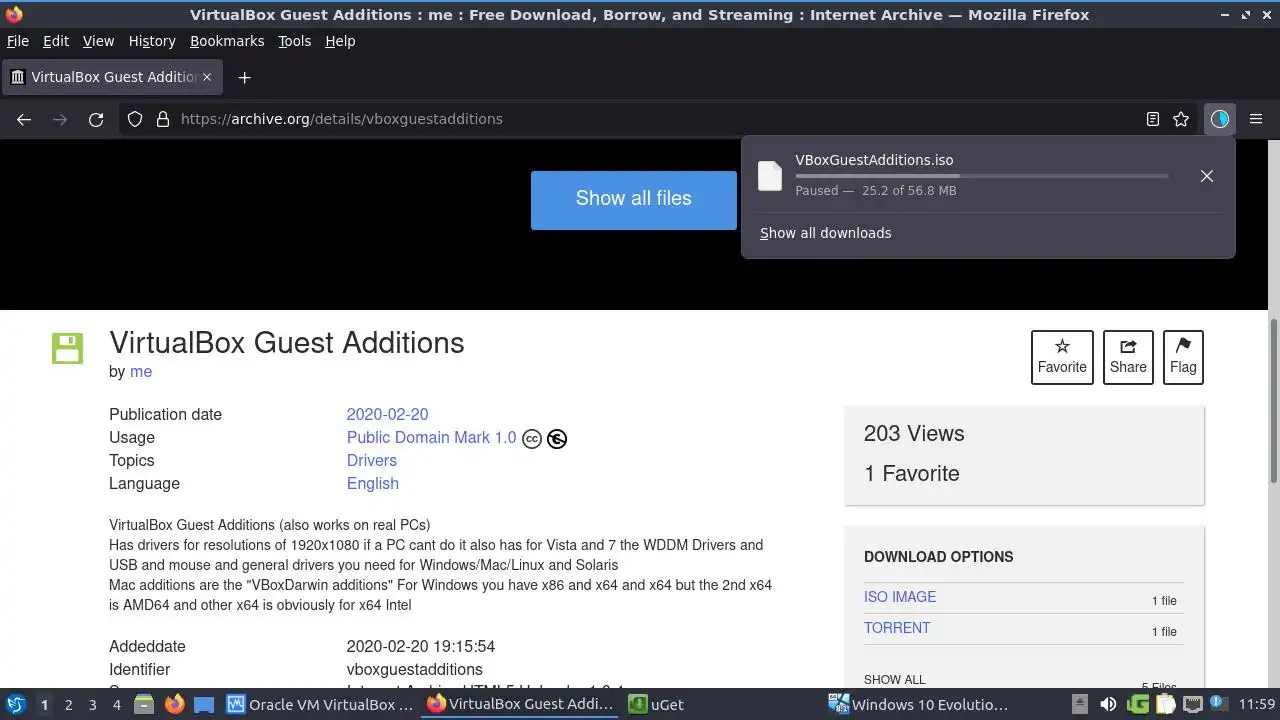Open the Creative Commons license icon

[532, 439]
